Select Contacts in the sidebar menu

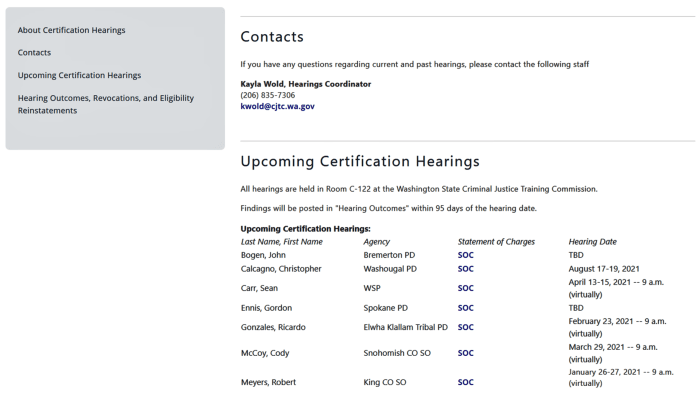click(34, 53)
